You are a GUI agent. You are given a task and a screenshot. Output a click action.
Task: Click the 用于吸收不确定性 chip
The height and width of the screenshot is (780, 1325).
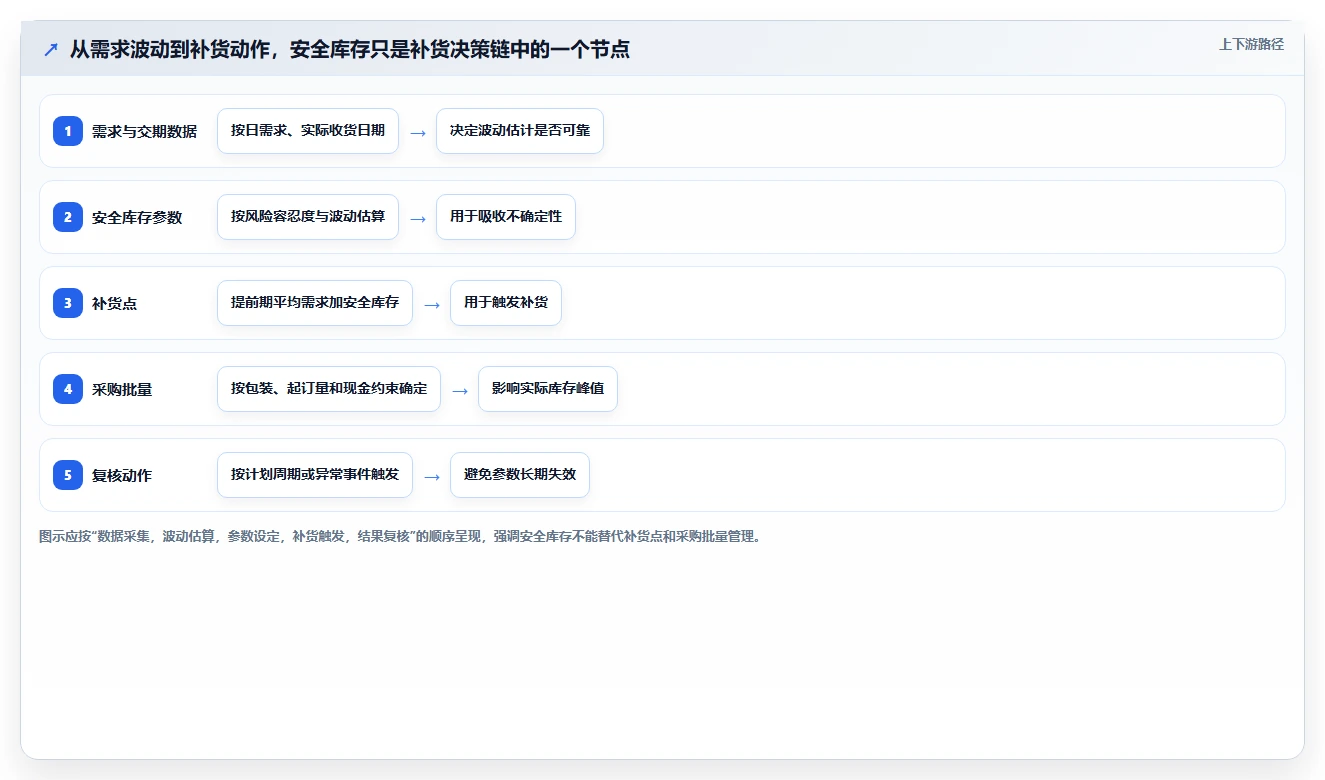[x=506, y=217]
